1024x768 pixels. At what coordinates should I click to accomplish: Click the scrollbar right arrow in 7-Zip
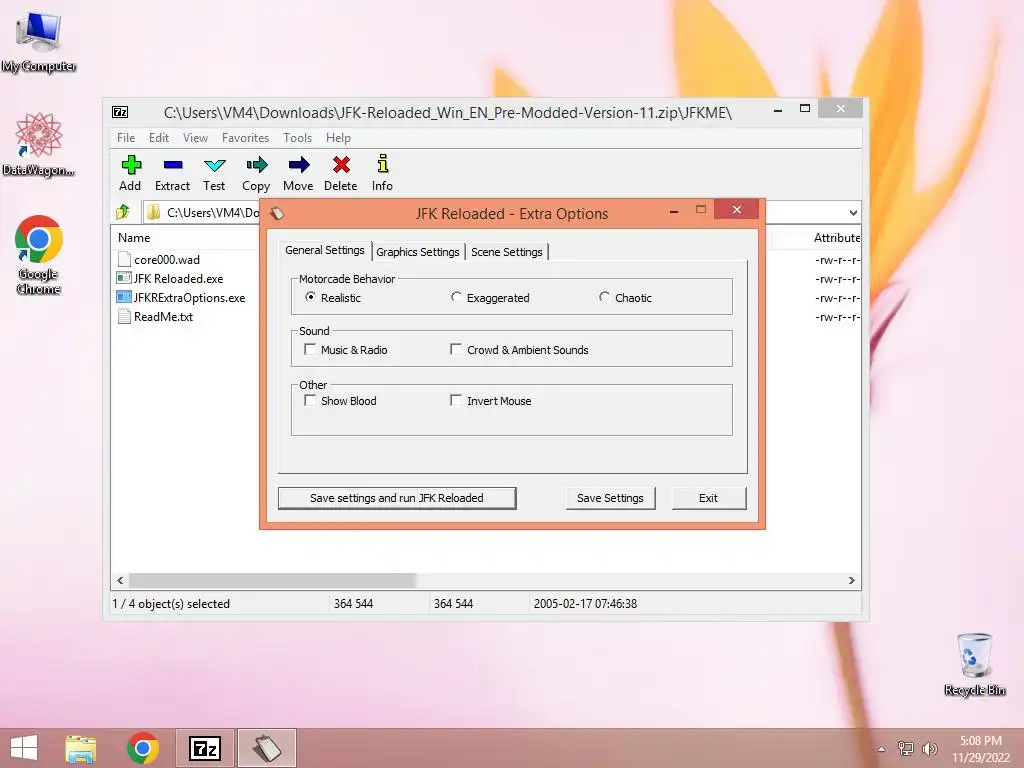coord(851,581)
